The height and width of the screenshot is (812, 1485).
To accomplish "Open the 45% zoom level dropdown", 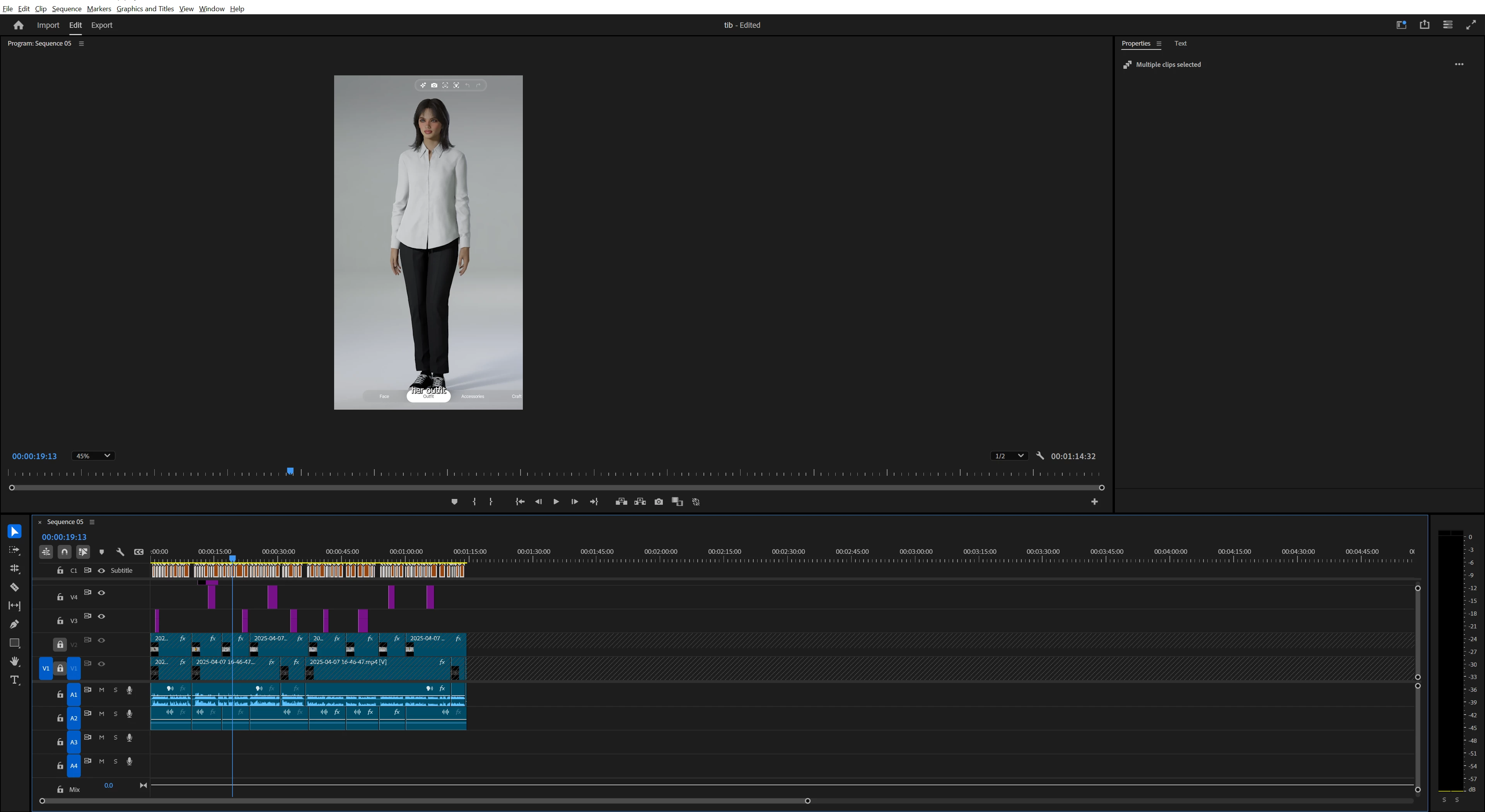I will pos(93,456).
